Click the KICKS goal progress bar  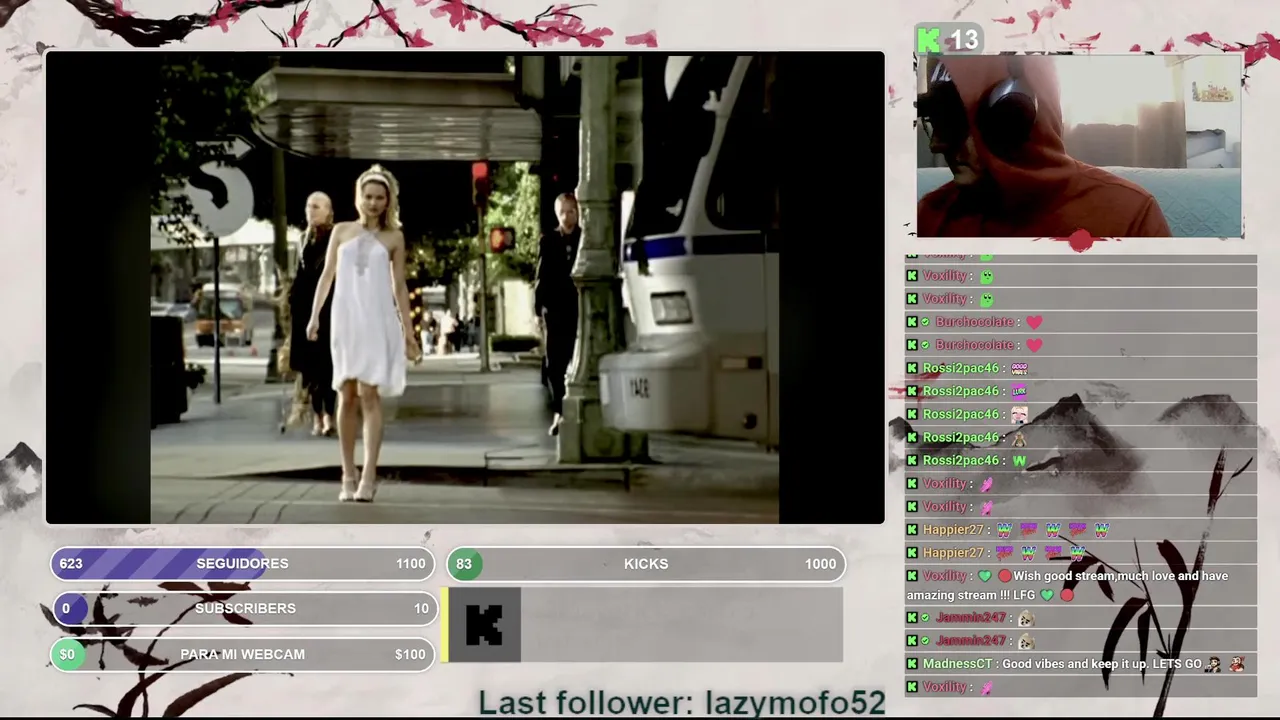pos(646,564)
